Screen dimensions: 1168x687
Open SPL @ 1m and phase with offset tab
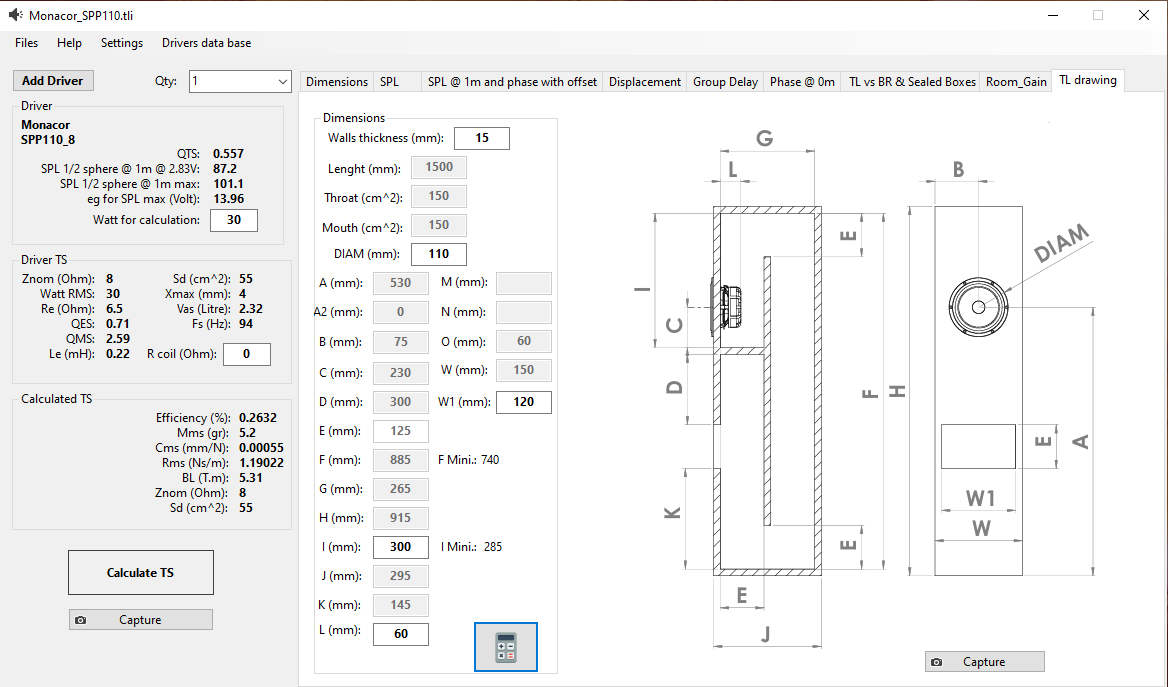click(x=512, y=82)
